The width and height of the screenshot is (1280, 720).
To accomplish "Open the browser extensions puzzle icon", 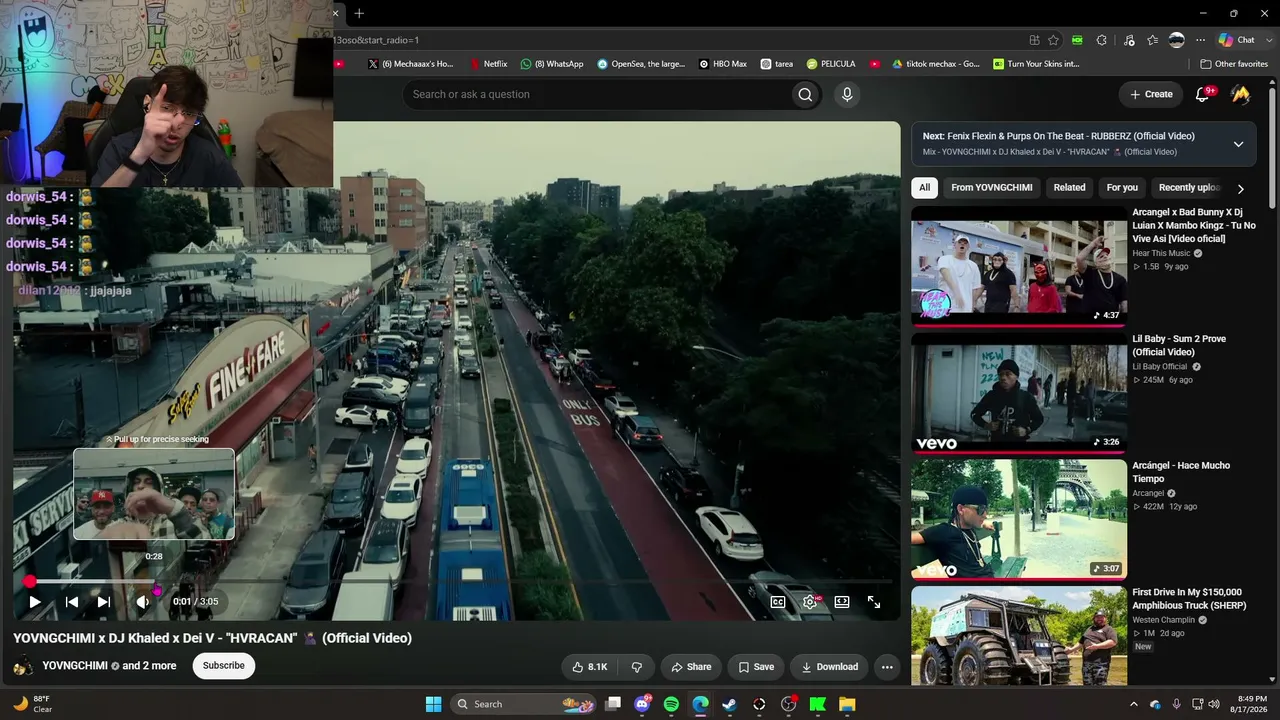I will (x=1102, y=40).
